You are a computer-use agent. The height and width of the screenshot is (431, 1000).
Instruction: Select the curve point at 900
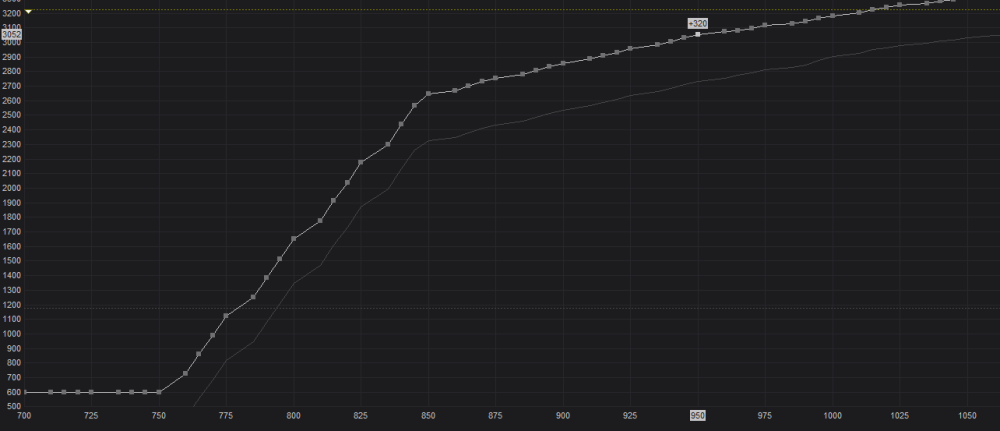coord(563,63)
